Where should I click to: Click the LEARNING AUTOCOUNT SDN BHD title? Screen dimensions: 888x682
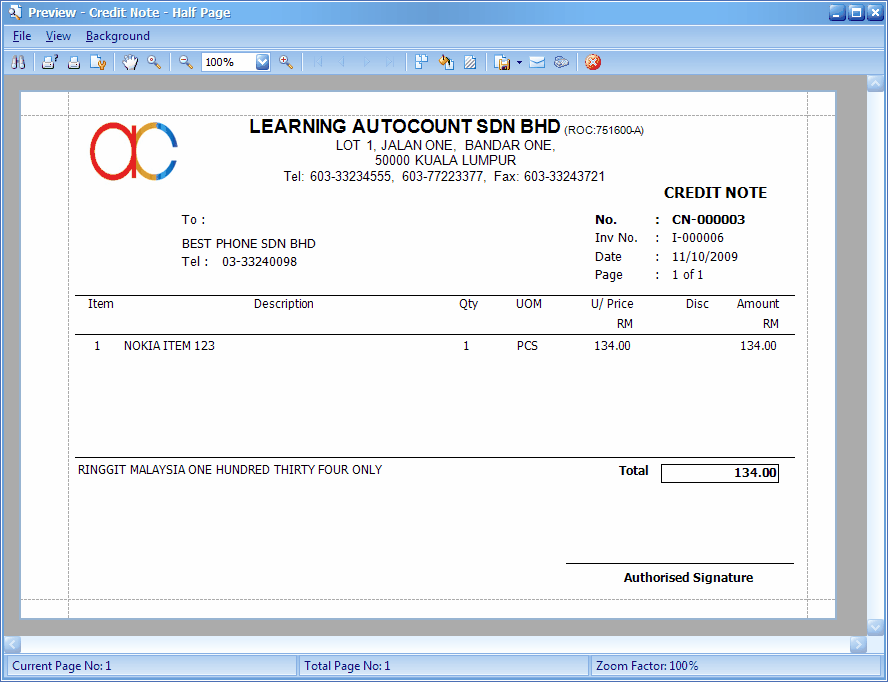(405, 126)
